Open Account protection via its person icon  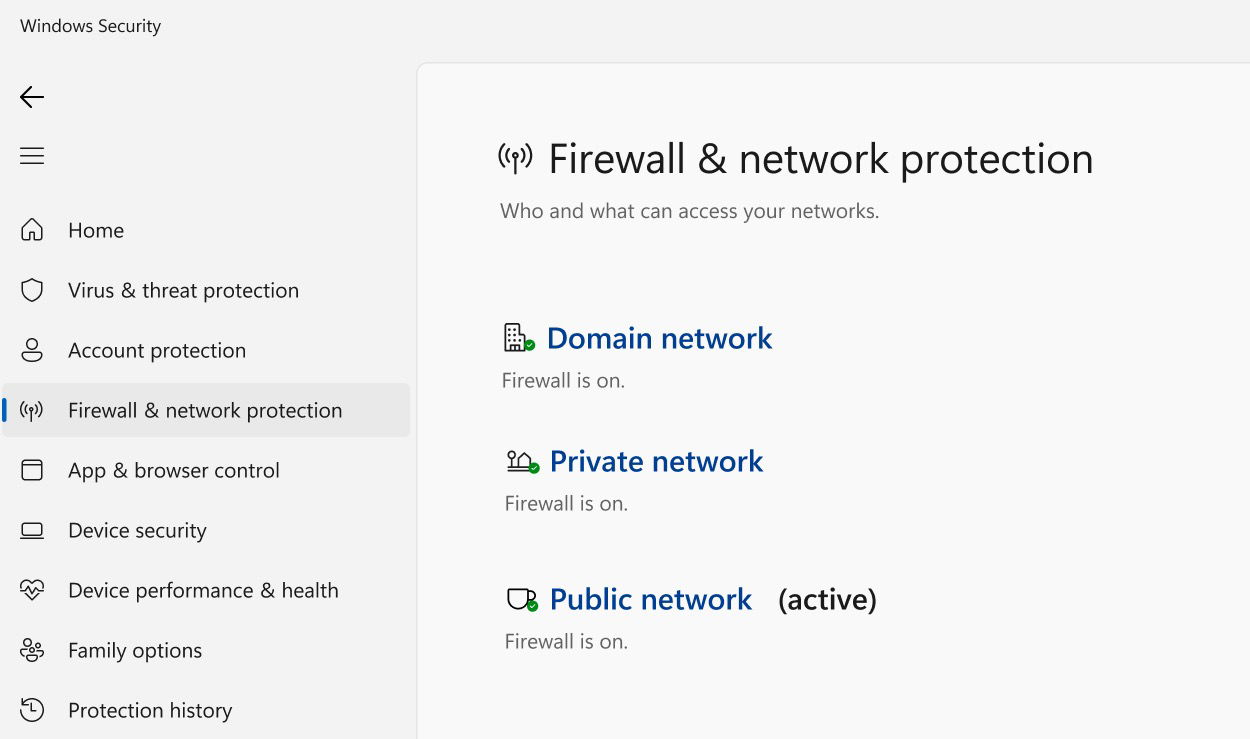pyautogui.click(x=32, y=350)
